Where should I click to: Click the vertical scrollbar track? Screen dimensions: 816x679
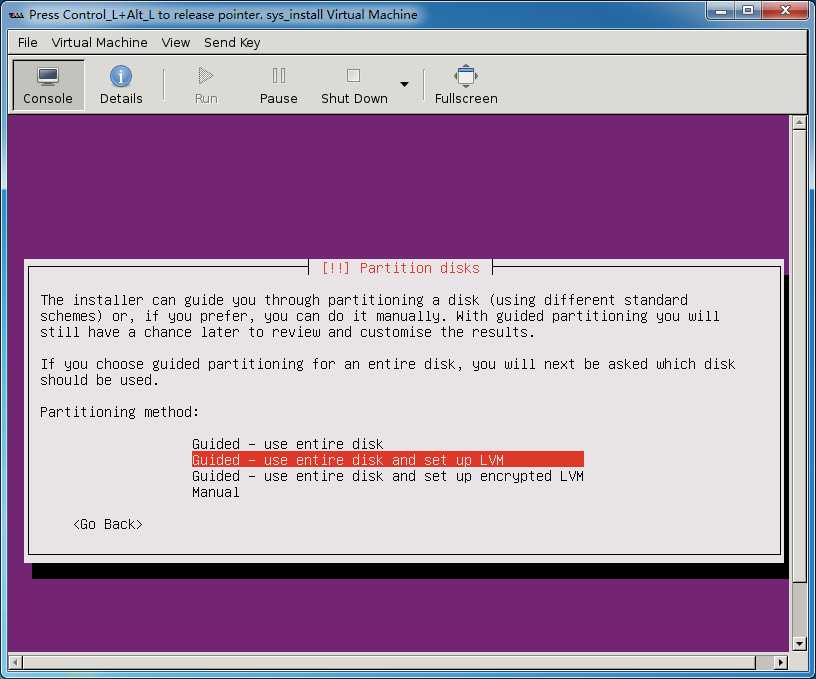[x=799, y=610]
